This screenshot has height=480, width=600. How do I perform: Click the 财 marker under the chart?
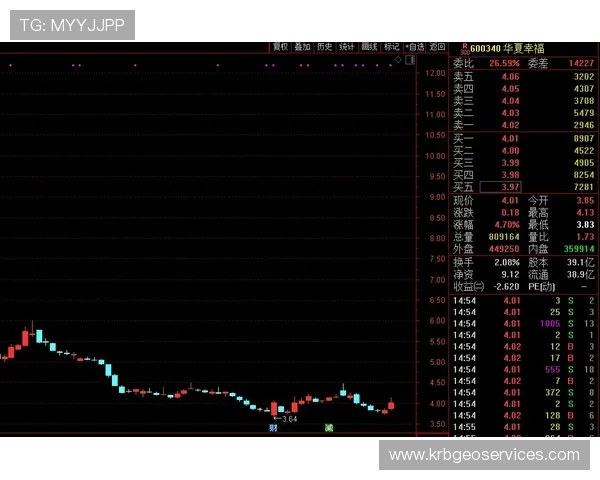(272, 427)
